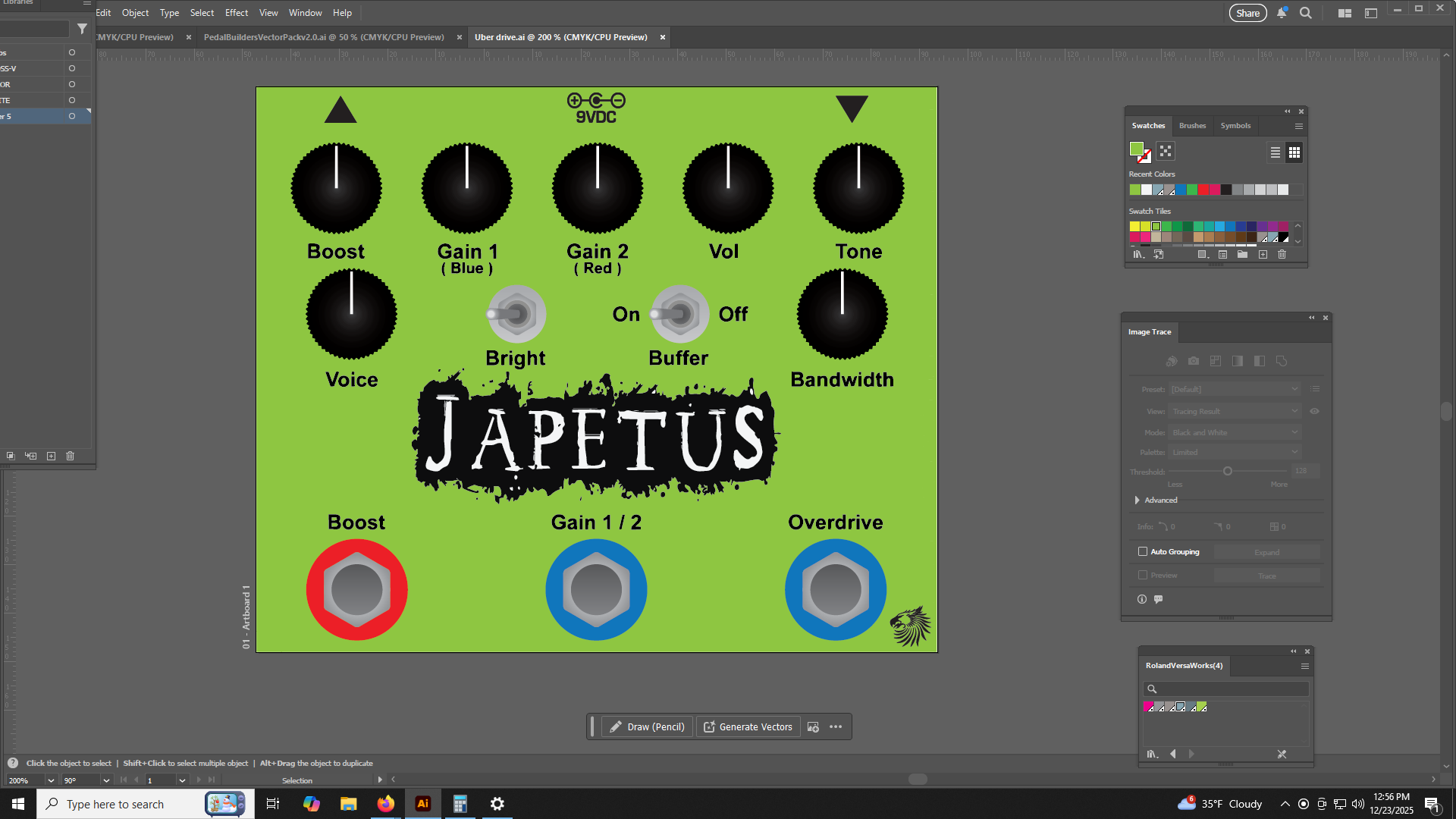Switch to the Brushes tab
Image resolution: width=1456 pixels, height=819 pixels.
(1192, 126)
